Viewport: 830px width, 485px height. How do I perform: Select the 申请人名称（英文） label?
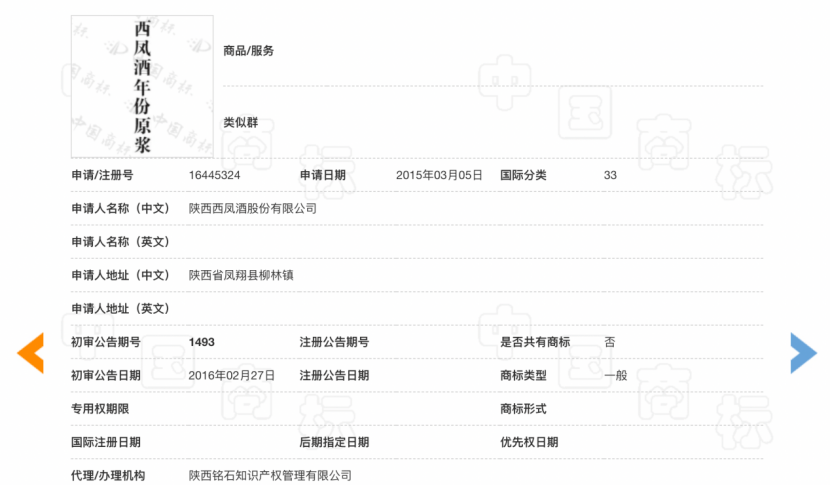(x=120, y=242)
